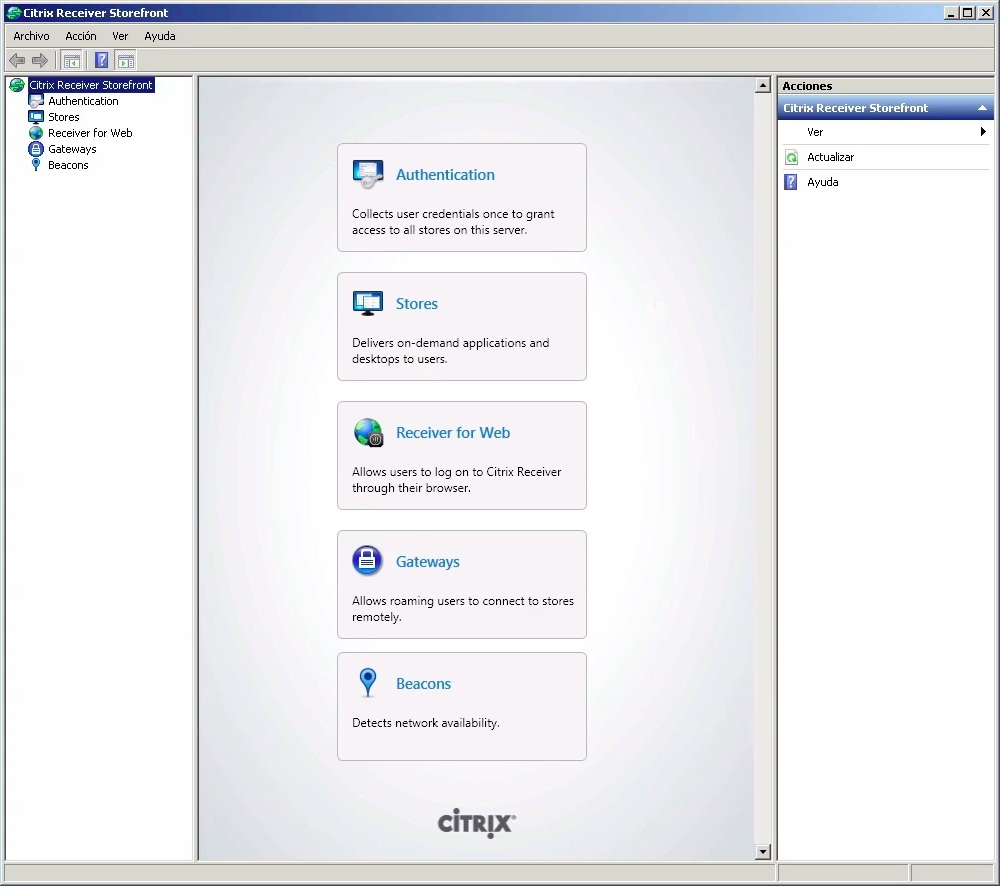Click the Ayuda help icon in Acciones
Image resolution: width=1000 pixels, height=886 pixels.
791,182
